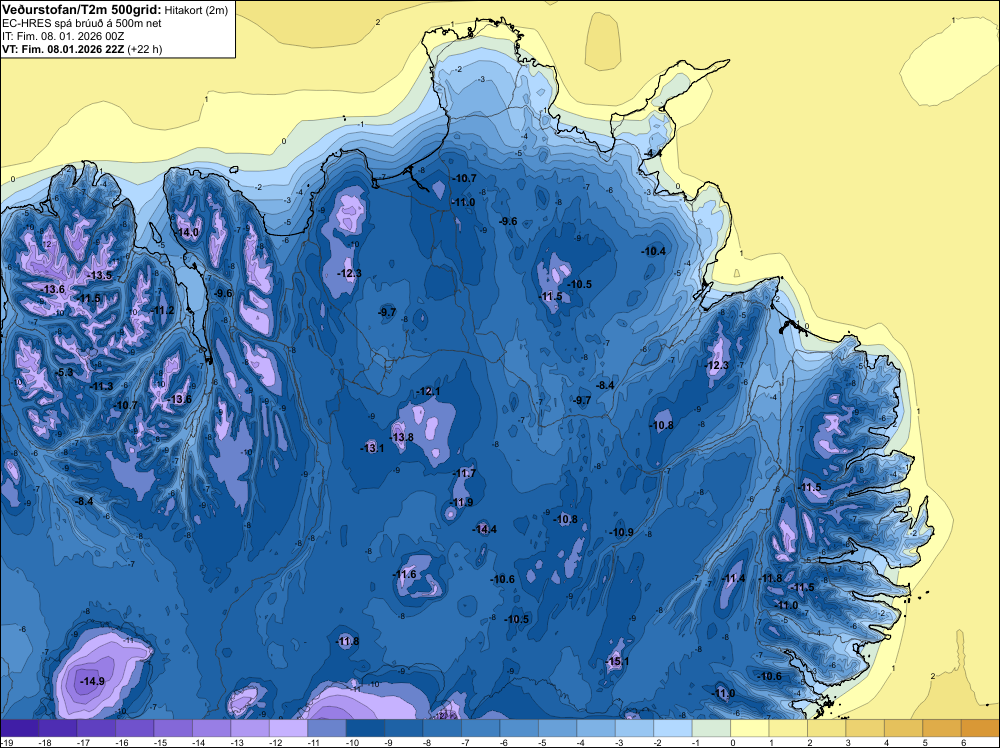Select the legend swatch between -8 and -7
The image size is (1000, 748).
(443, 728)
